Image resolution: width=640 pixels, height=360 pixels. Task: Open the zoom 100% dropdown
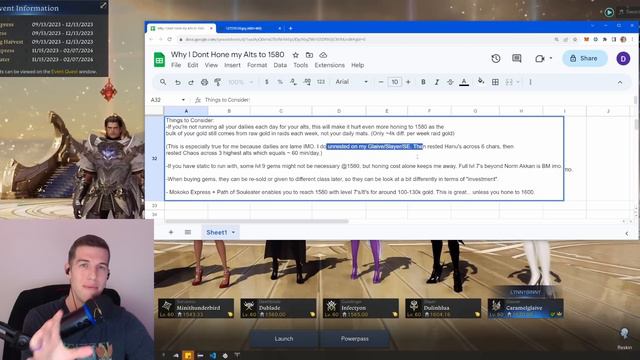tap(241, 82)
